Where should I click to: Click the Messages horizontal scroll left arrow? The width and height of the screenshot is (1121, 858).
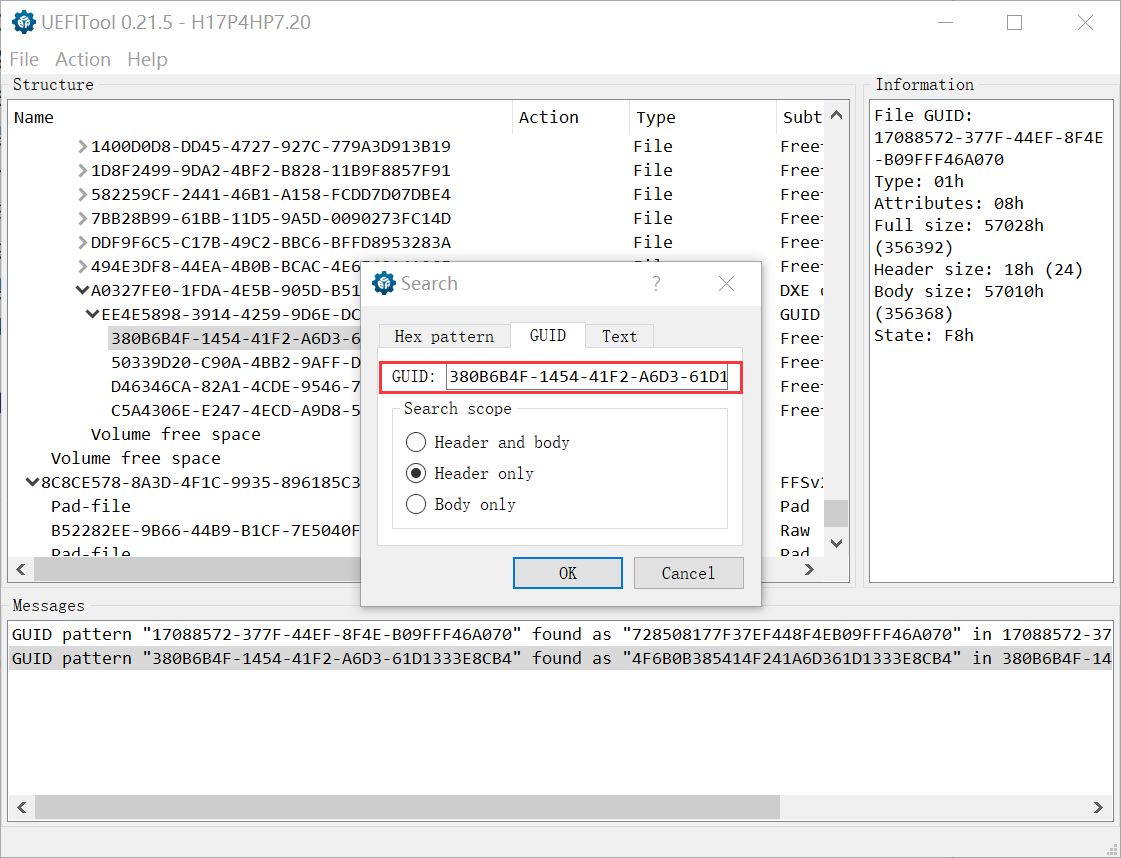click(x=21, y=807)
